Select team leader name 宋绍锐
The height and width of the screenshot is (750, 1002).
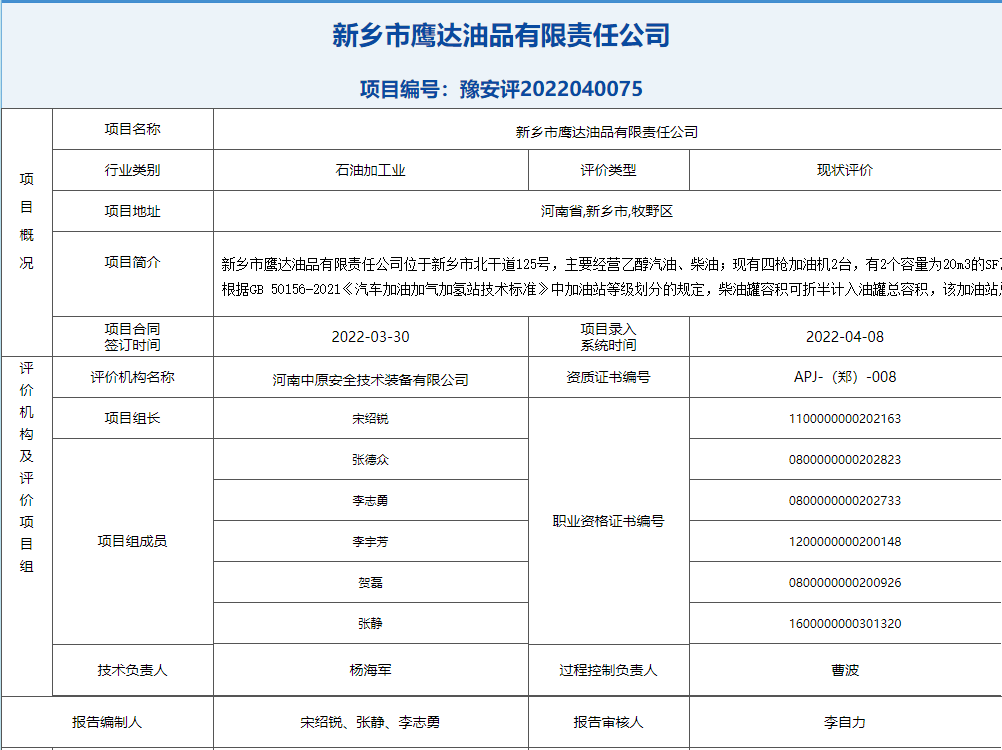click(371, 418)
